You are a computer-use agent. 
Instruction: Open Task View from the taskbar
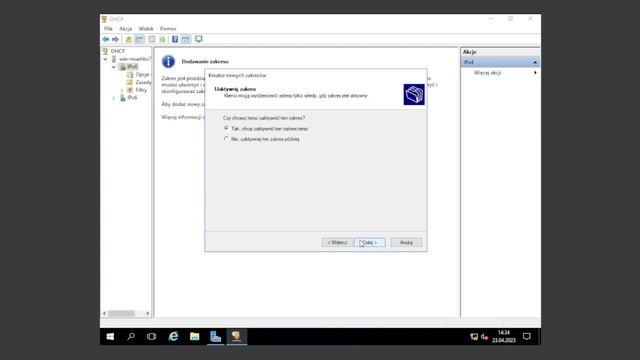151,337
